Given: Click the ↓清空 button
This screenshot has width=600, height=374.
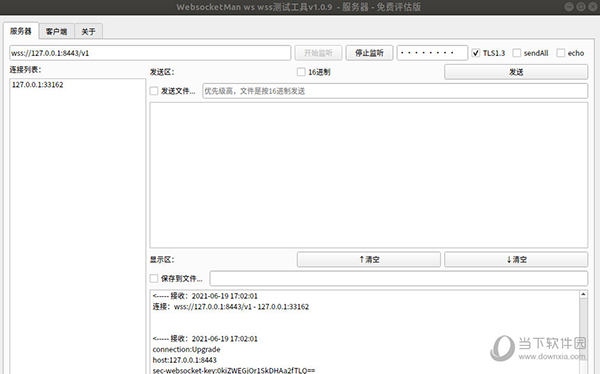Looking at the screenshot, I should click(516, 259).
